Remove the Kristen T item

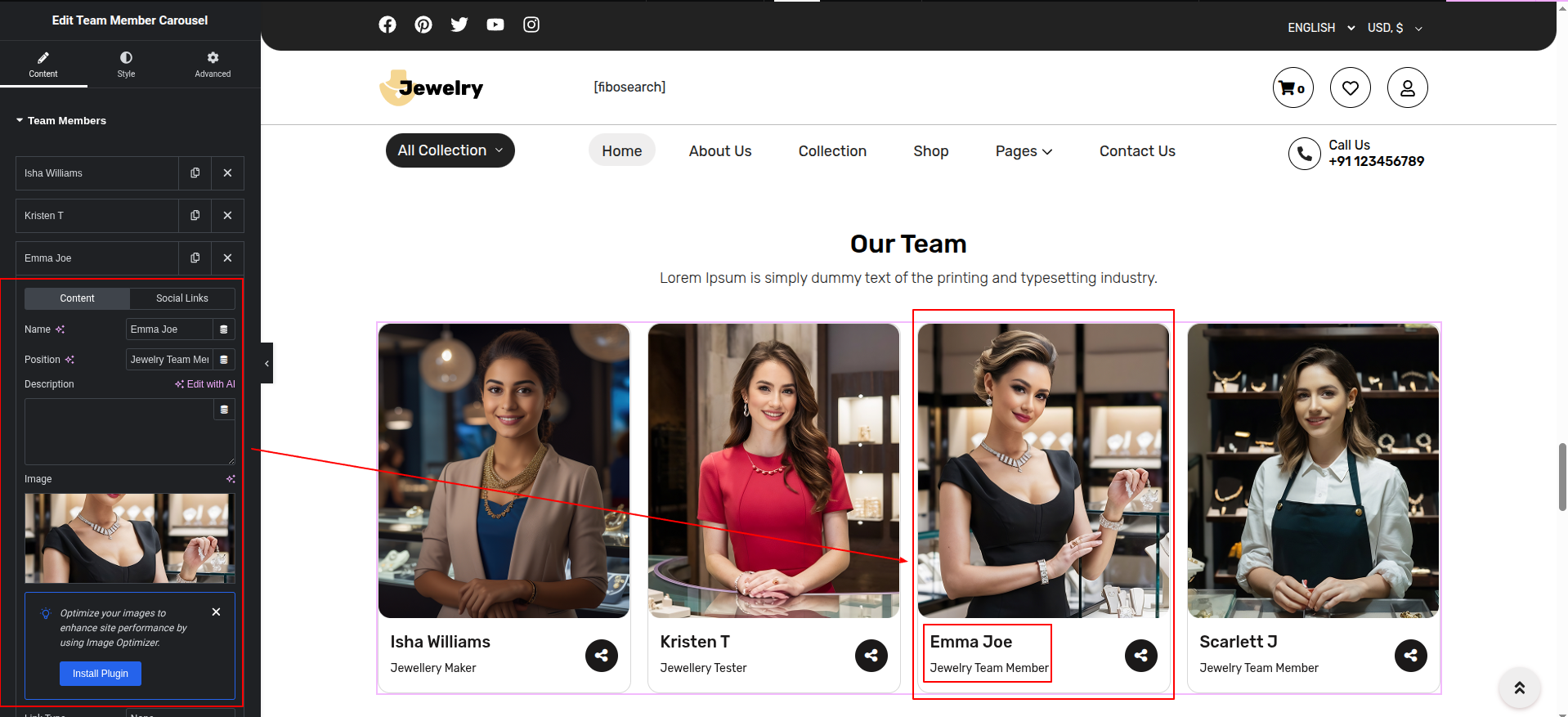click(x=227, y=216)
